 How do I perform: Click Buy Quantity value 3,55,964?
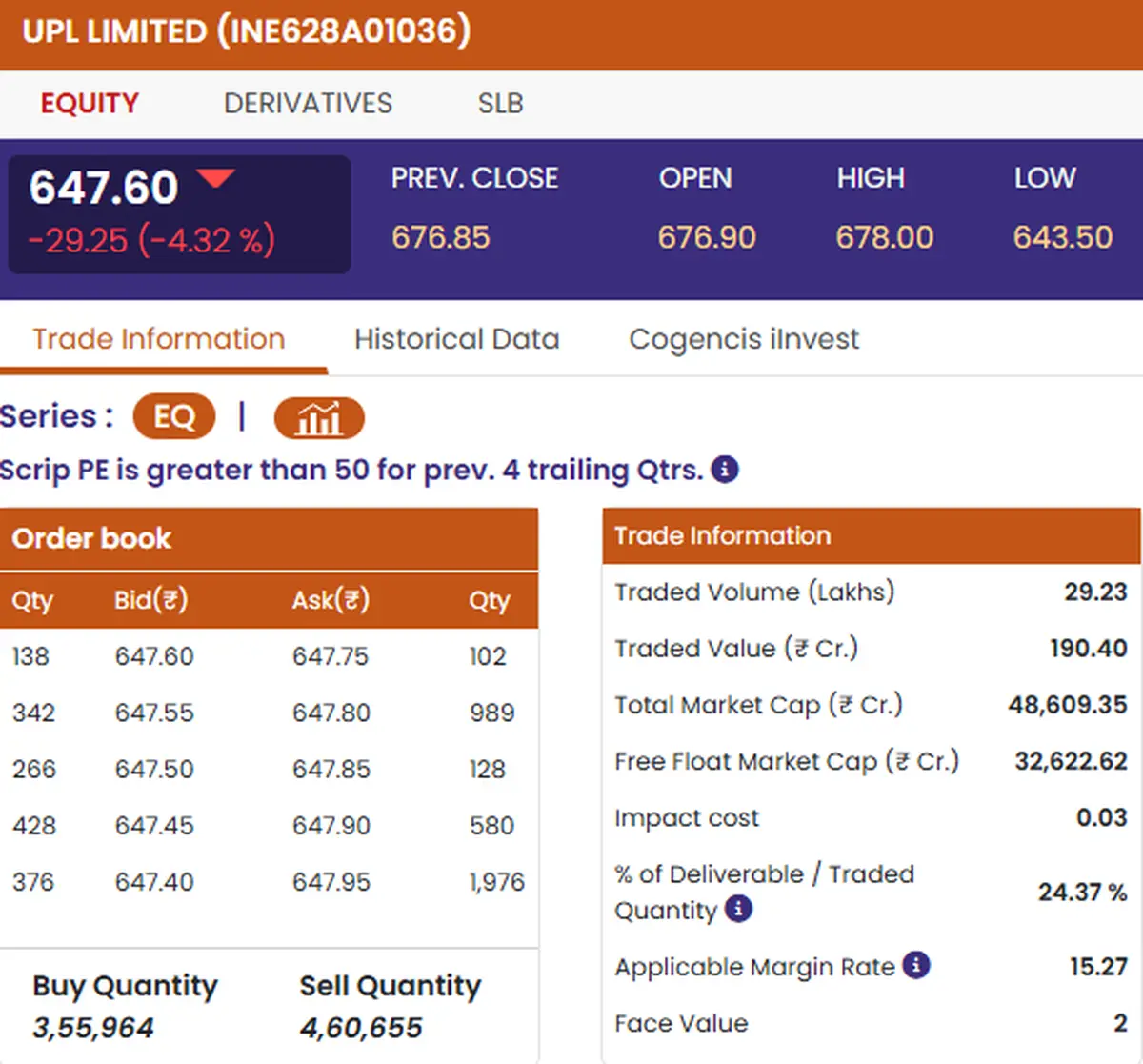[x=93, y=1028]
